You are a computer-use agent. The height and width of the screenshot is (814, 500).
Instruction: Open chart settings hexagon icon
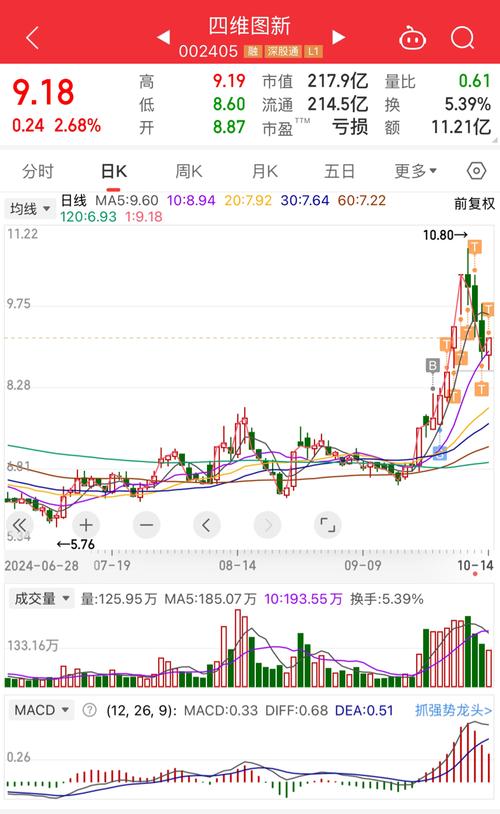[476, 171]
